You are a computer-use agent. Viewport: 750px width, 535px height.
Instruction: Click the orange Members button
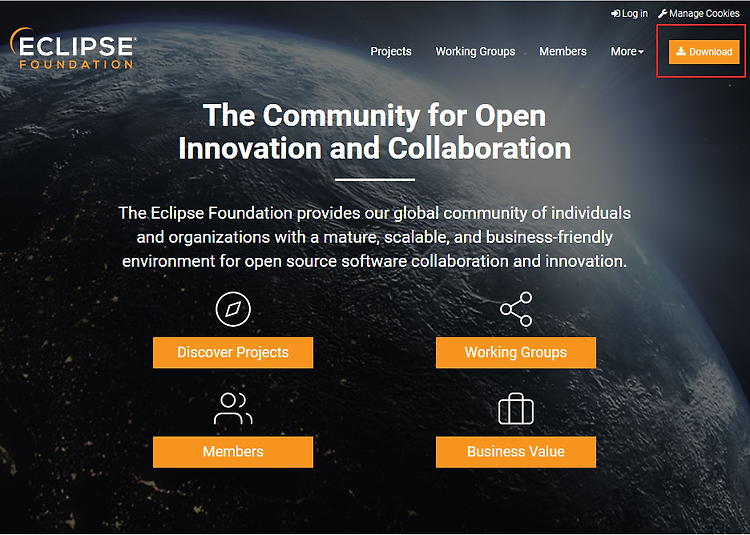tap(233, 452)
